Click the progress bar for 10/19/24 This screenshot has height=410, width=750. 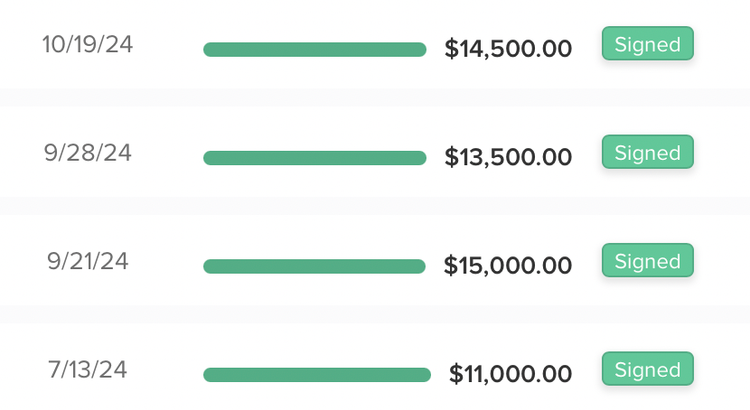click(x=315, y=50)
